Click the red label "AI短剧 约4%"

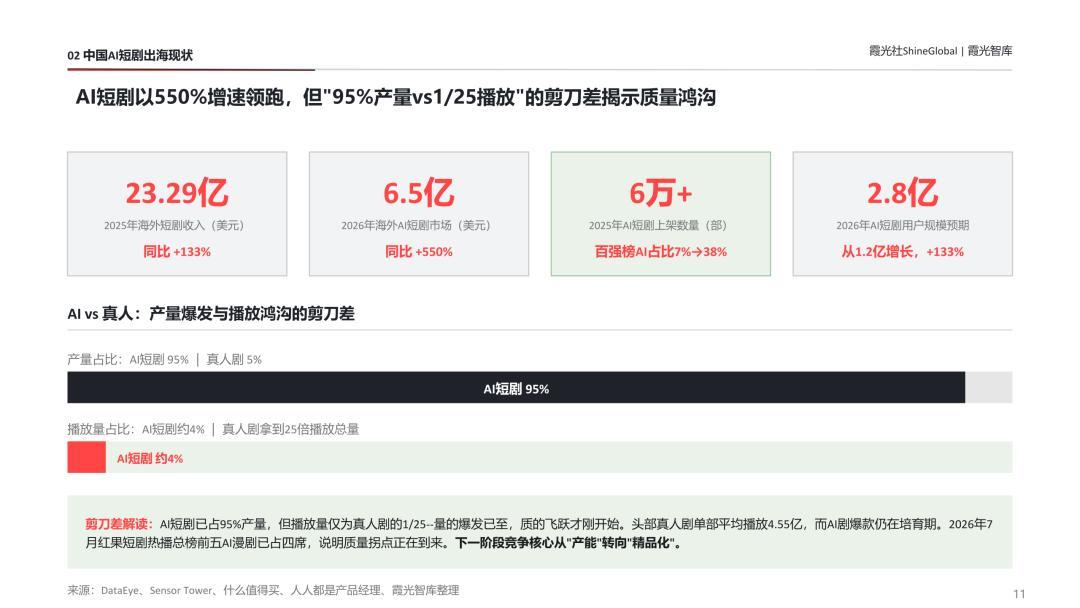[149, 459]
